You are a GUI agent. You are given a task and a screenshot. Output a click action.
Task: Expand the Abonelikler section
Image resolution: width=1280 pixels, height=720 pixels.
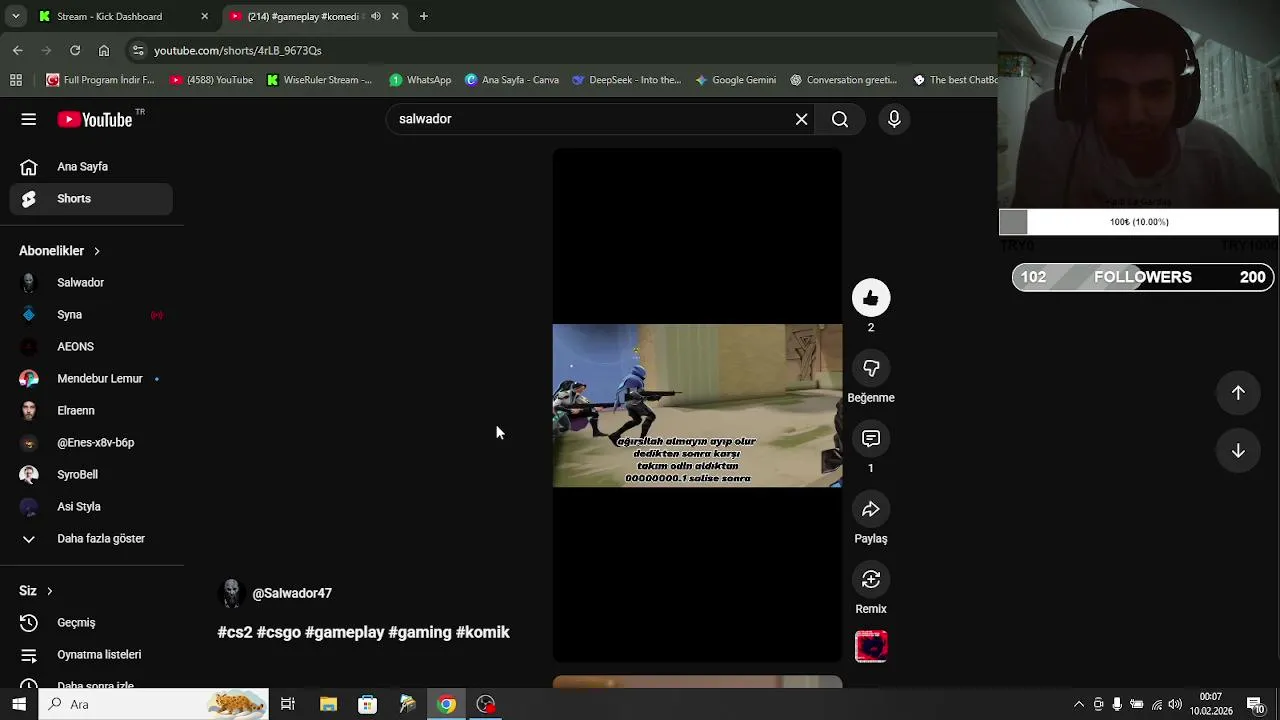[x=60, y=251]
